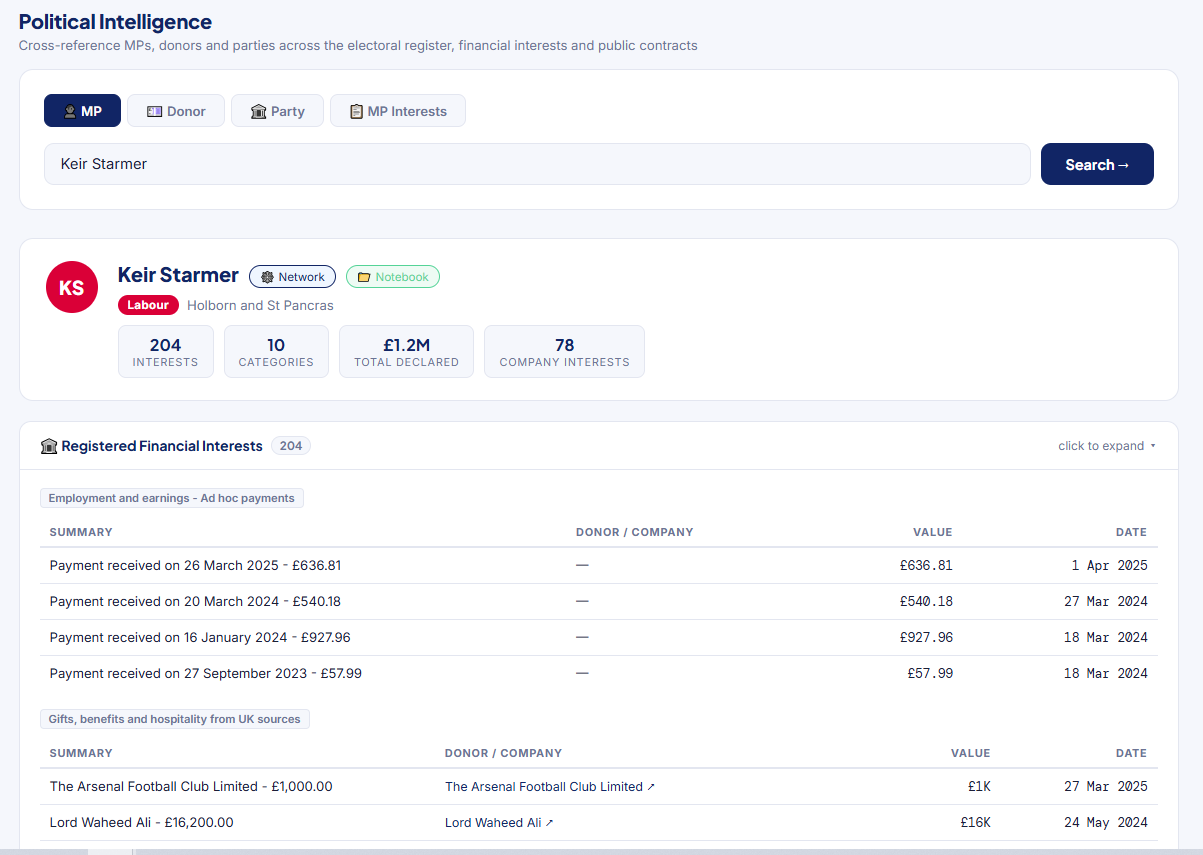Click the 'Lord Waheed Ali - £16,200.00' summary

tap(142, 823)
